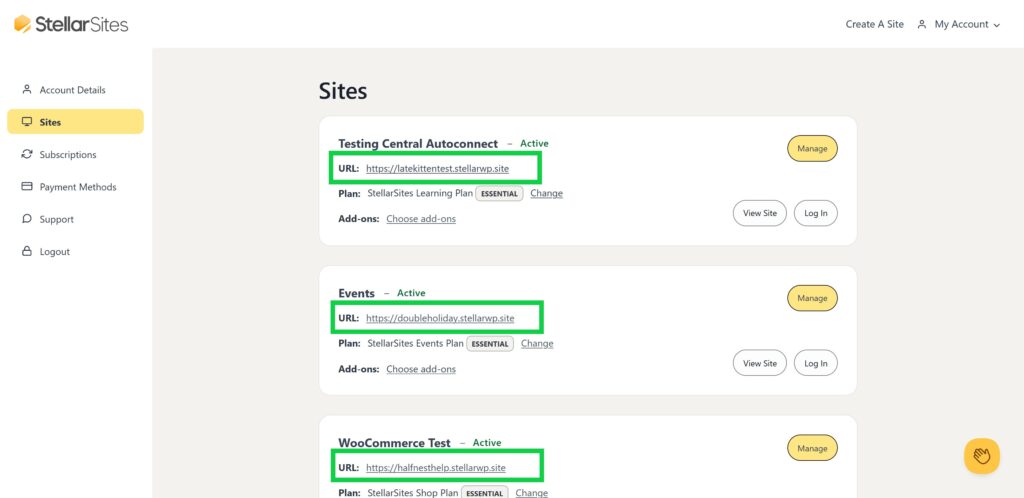Viewport: 1024px width, 498px height.
Task: Manage the Testing Central Autoconnect site
Action: 812,149
